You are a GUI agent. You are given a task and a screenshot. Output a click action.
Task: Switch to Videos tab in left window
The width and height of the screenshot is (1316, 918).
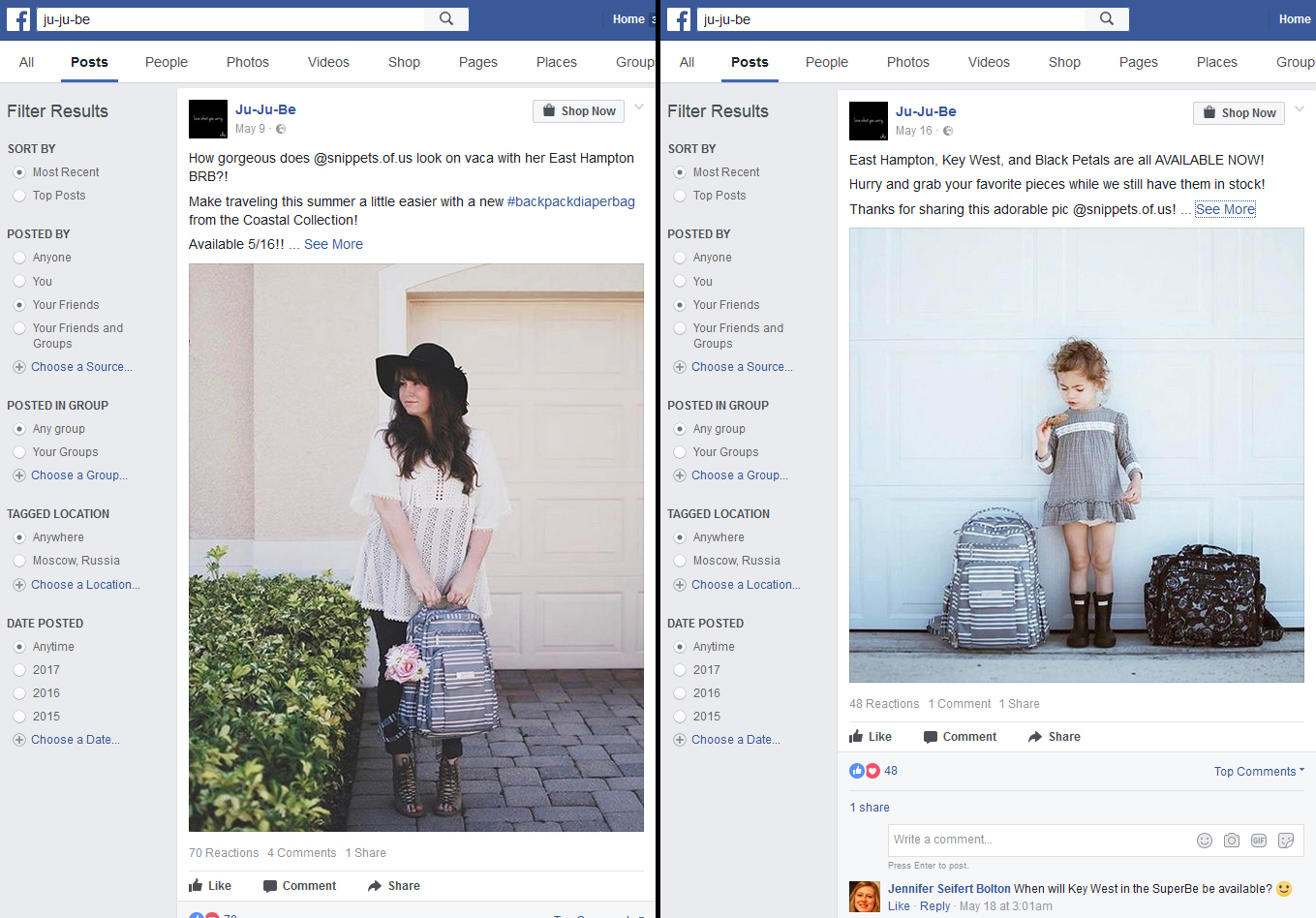coord(328,62)
